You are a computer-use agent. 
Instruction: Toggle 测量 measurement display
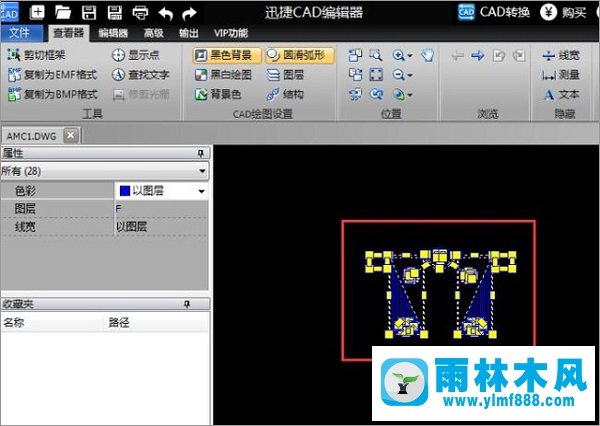pos(561,75)
